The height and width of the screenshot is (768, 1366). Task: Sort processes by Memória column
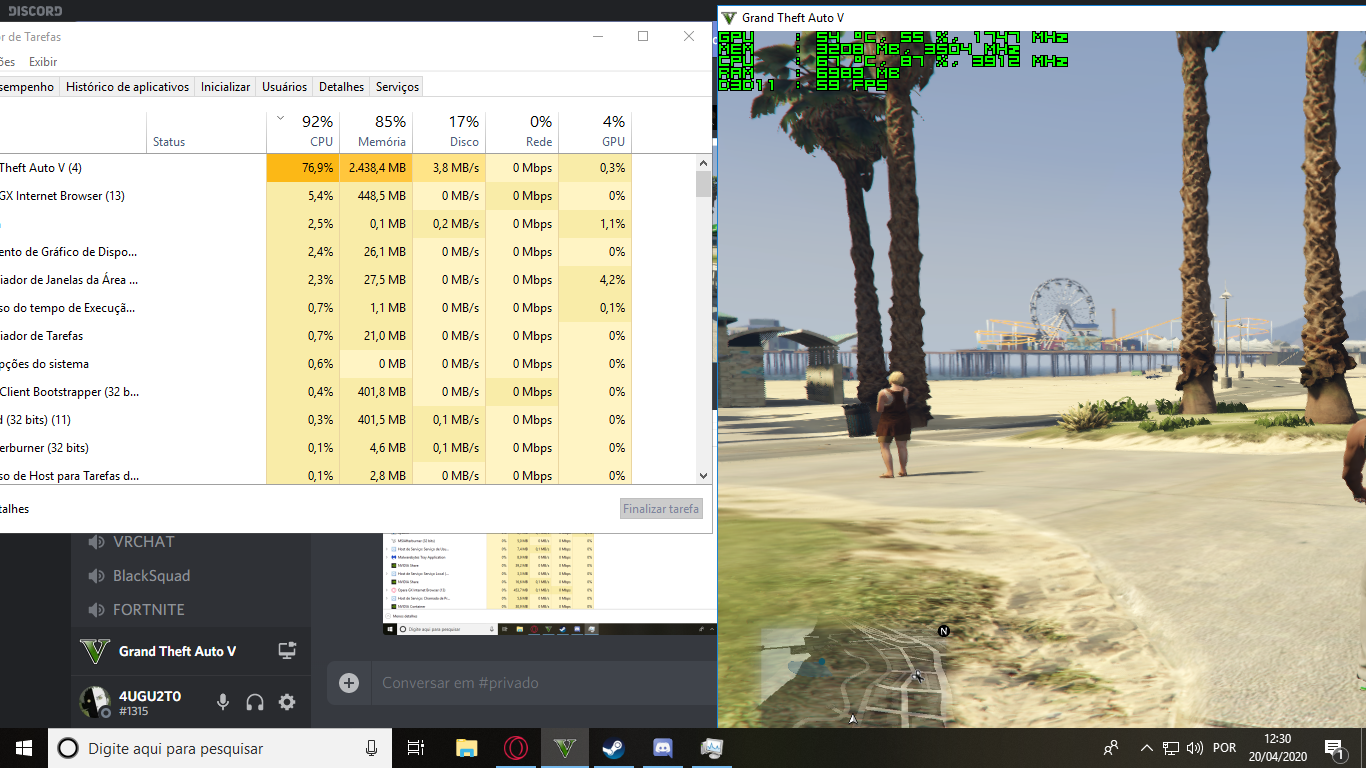tap(376, 132)
